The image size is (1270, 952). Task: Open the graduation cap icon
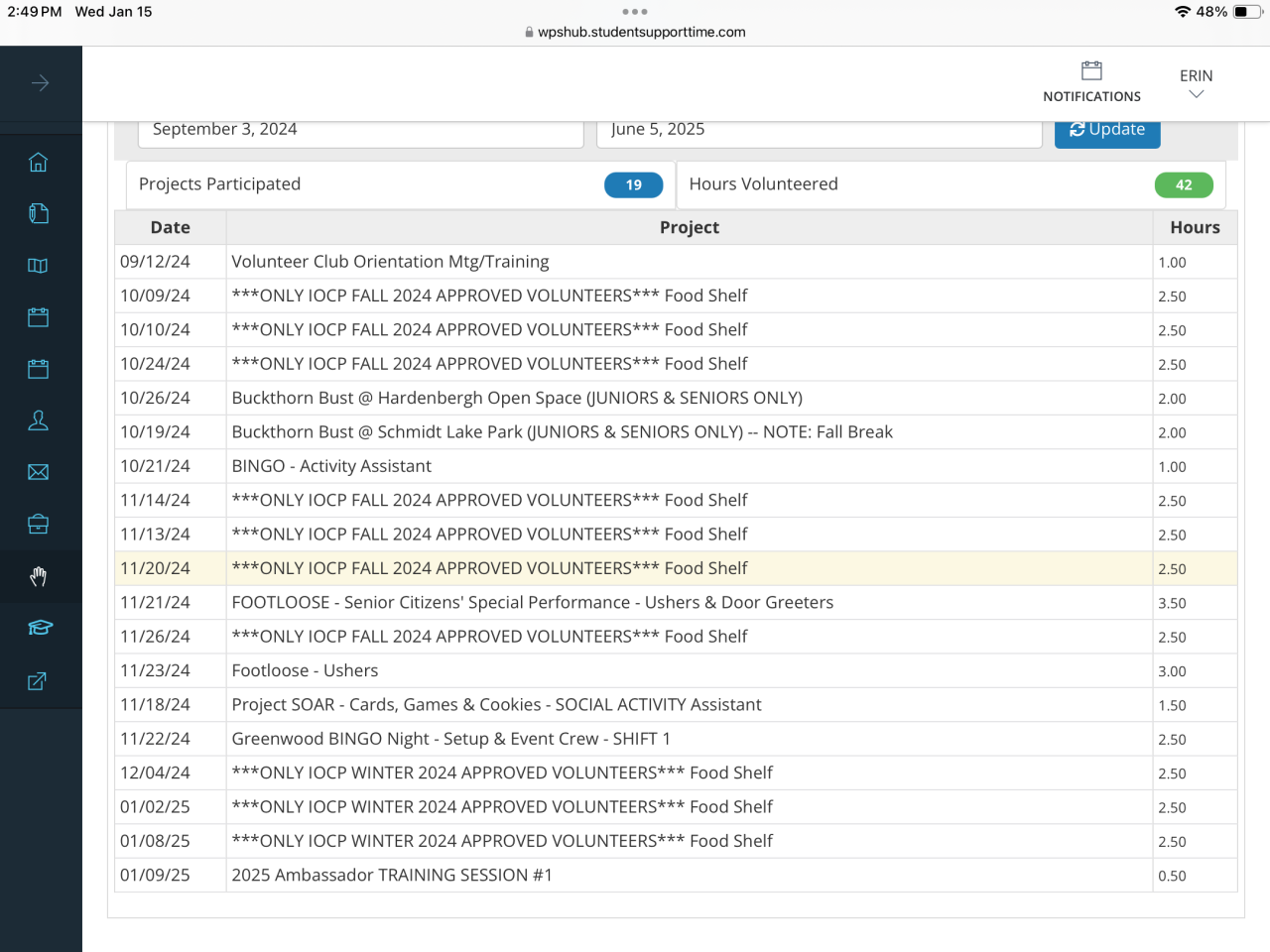click(40, 628)
